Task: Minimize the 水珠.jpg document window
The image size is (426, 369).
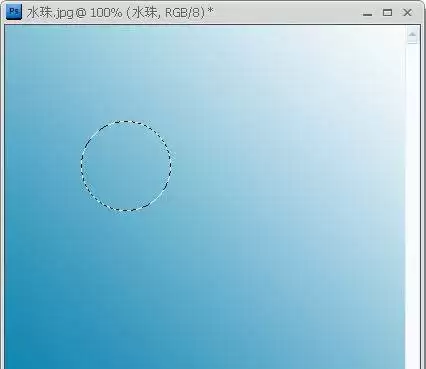Action: [367, 13]
